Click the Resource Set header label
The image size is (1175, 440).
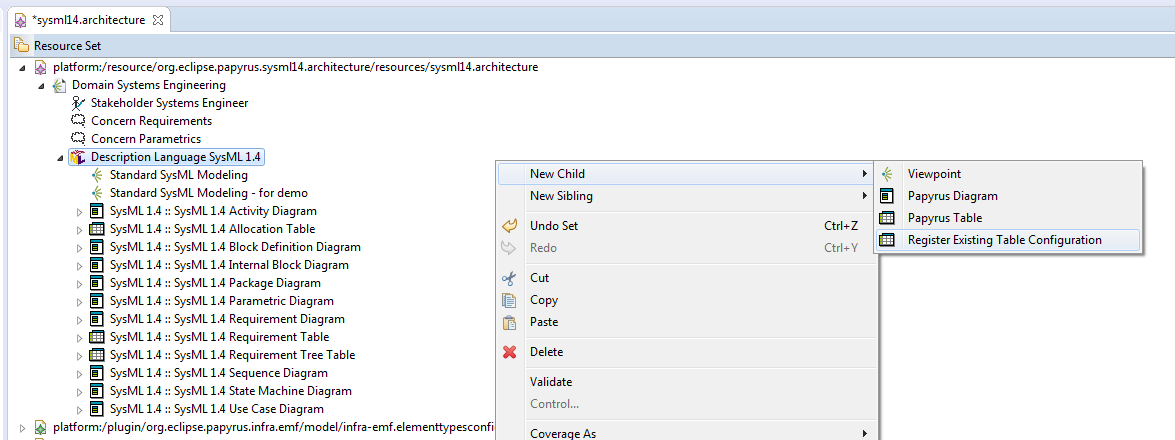point(67,46)
